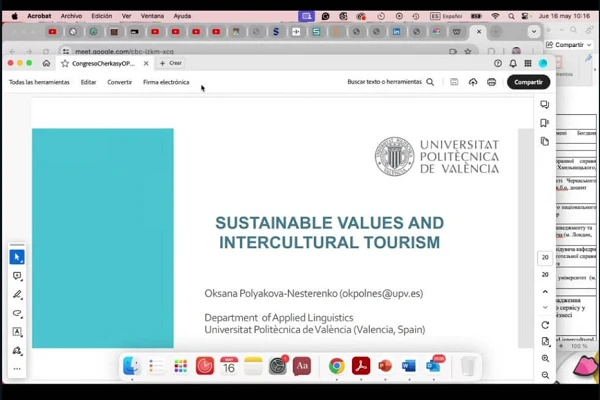Star the current document as favorite
Image resolution: width=600 pixels, height=400 pixels.
coord(65,63)
